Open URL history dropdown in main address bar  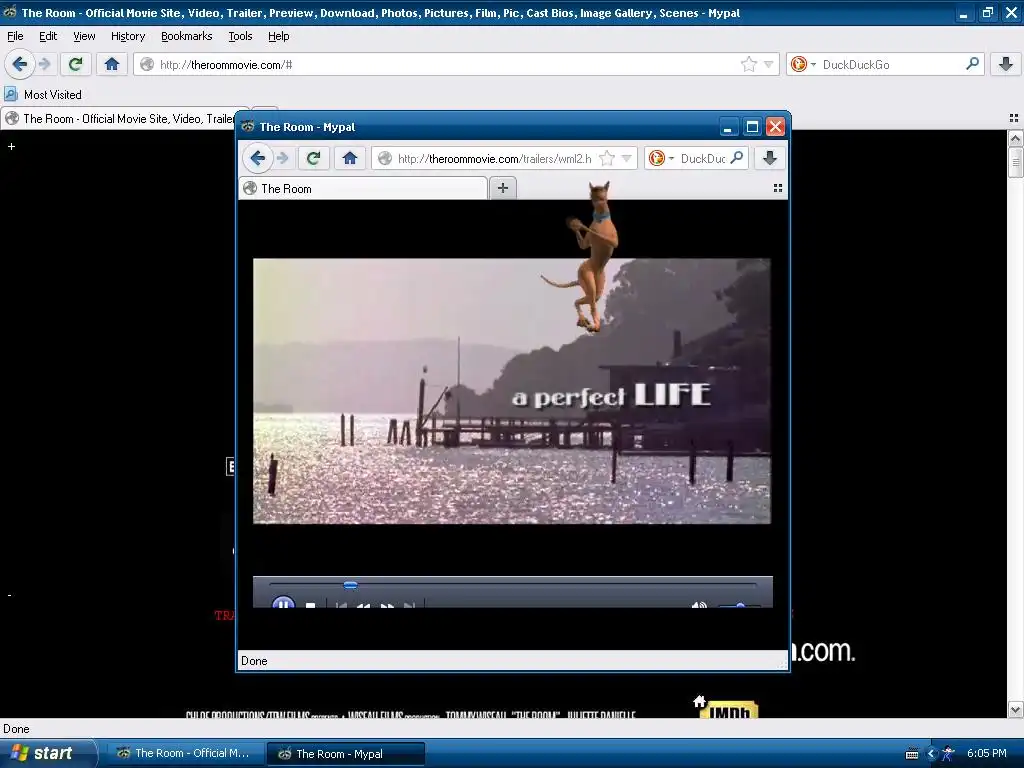(x=769, y=64)
